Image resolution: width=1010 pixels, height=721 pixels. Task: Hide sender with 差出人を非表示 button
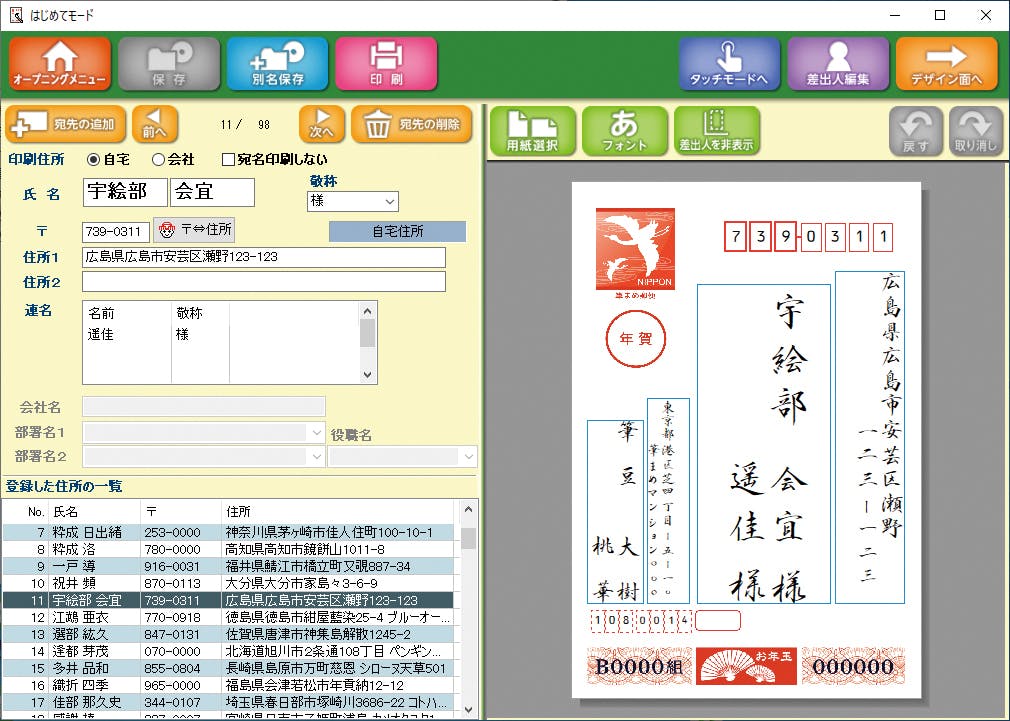tap(716, 131)
